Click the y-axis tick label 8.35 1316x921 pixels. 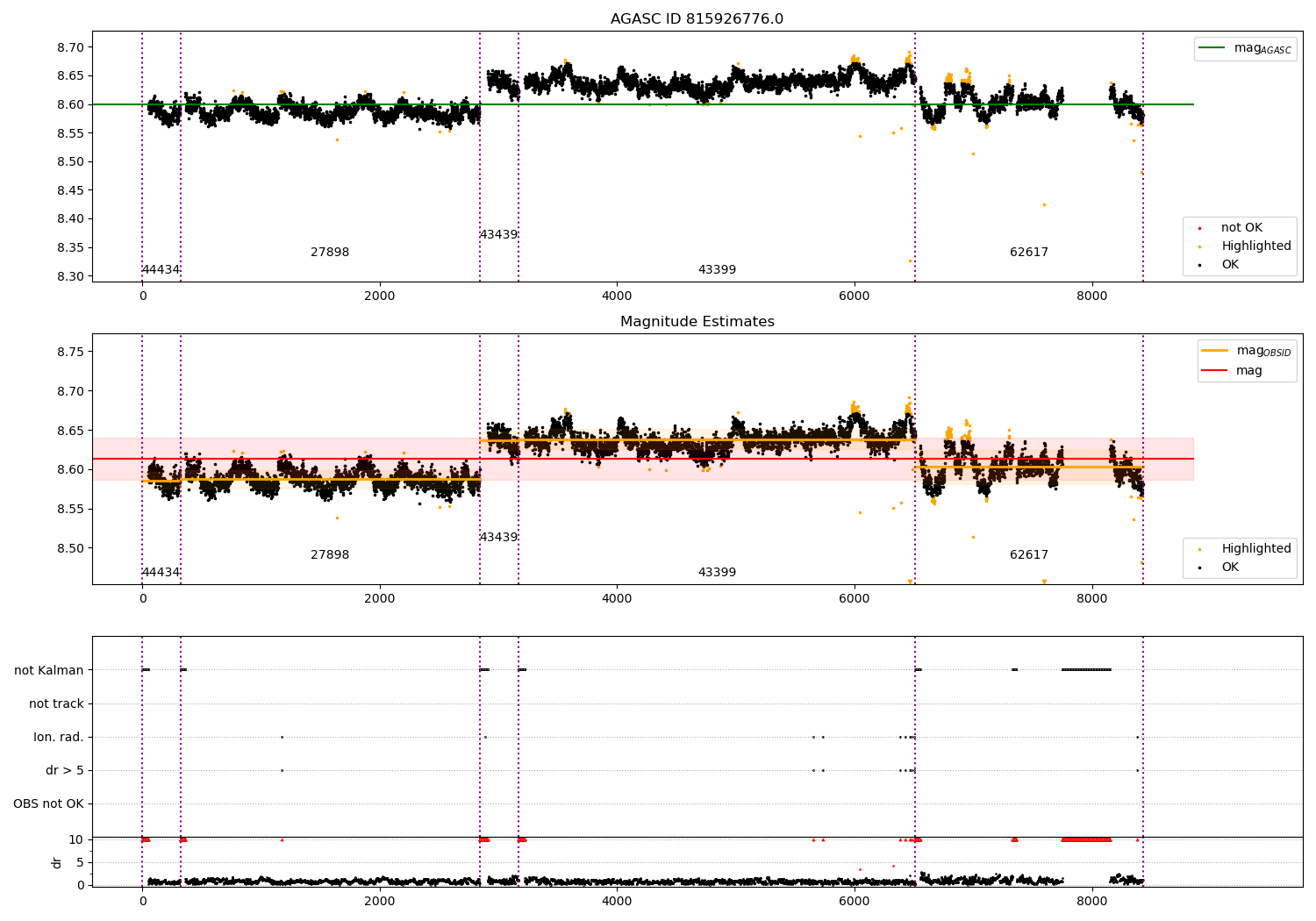pos(69,248)
